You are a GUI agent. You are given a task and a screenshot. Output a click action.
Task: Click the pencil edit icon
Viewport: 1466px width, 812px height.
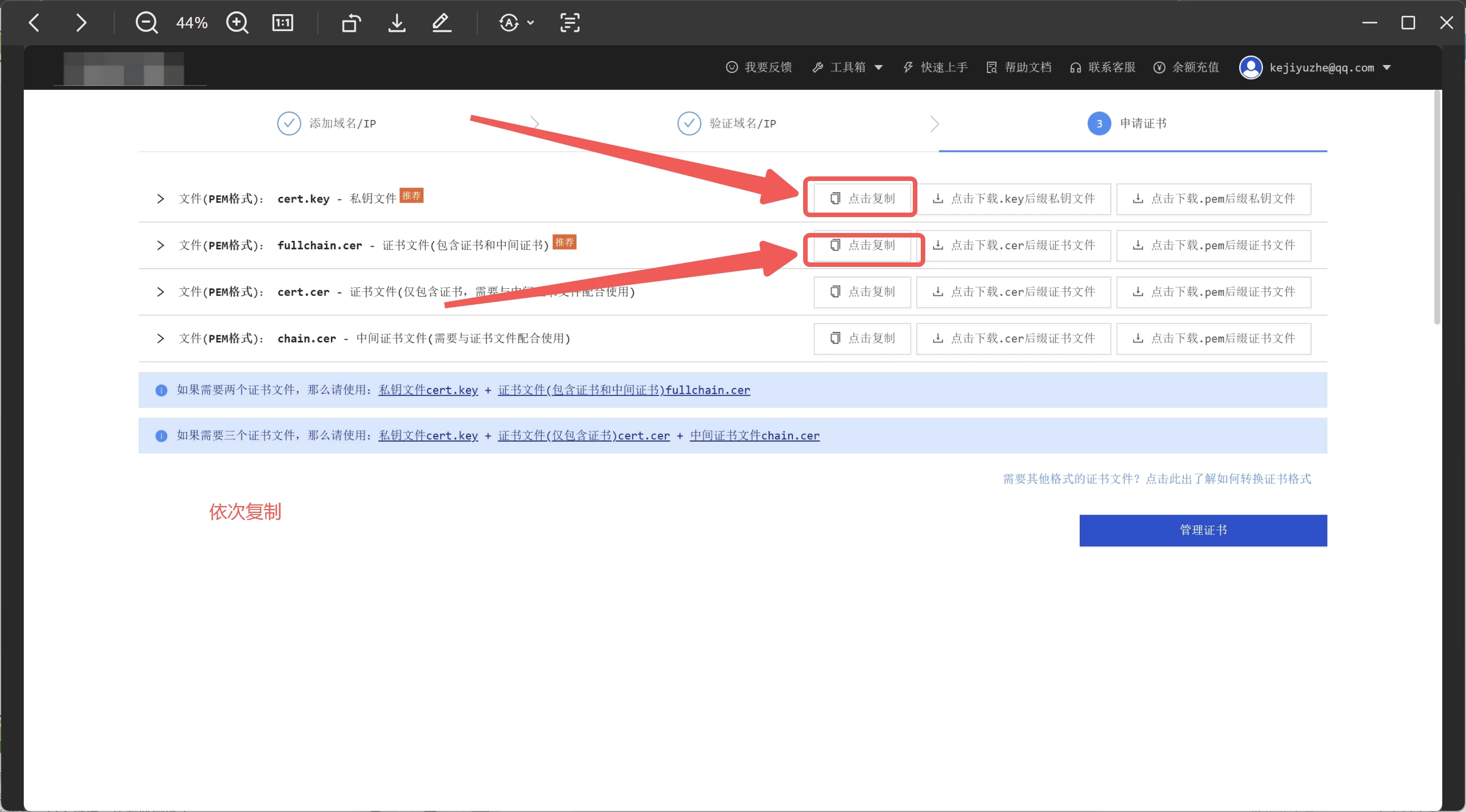point(442,23)
